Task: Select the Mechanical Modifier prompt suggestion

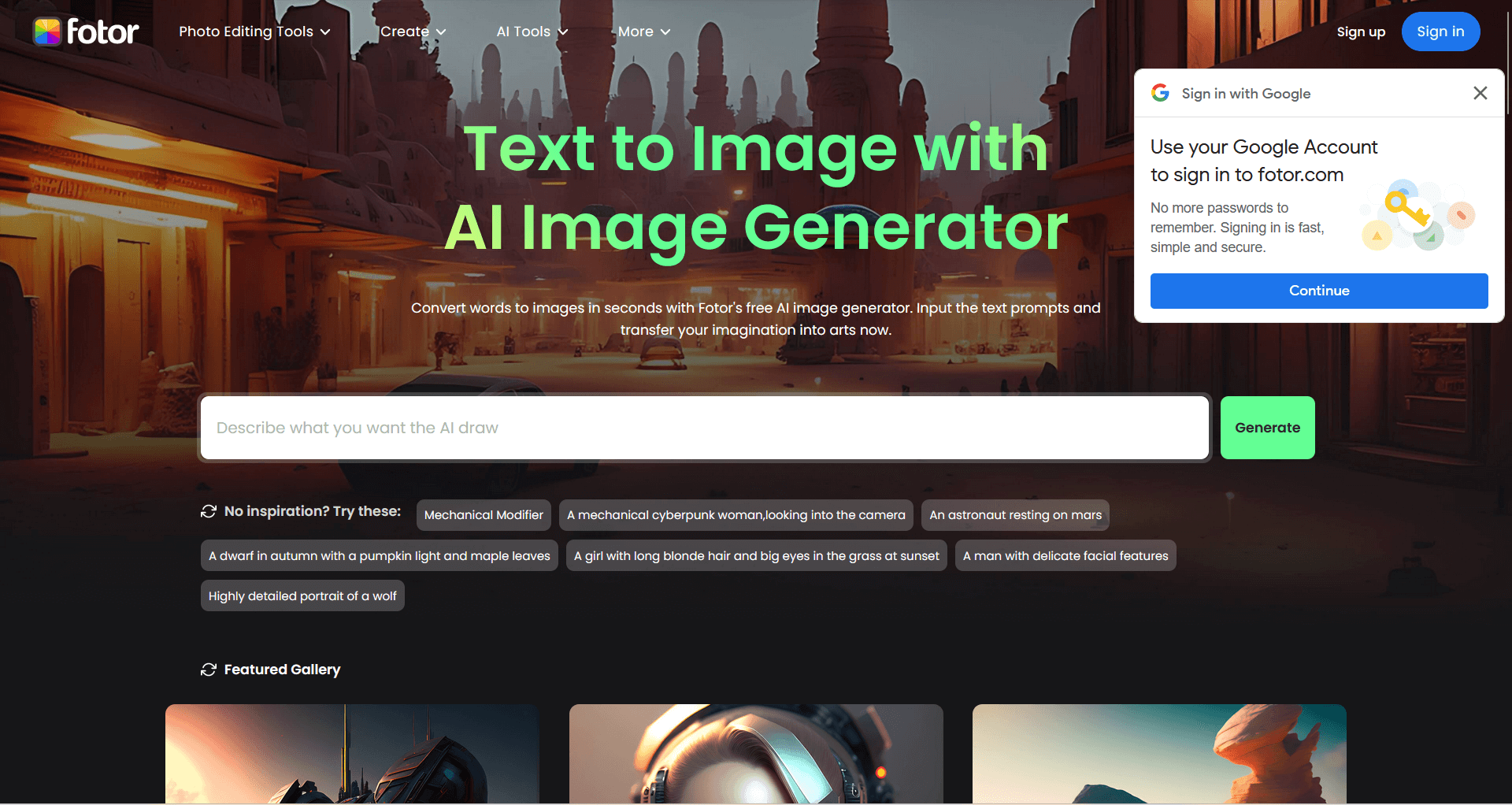Action: tap(484, 515)
